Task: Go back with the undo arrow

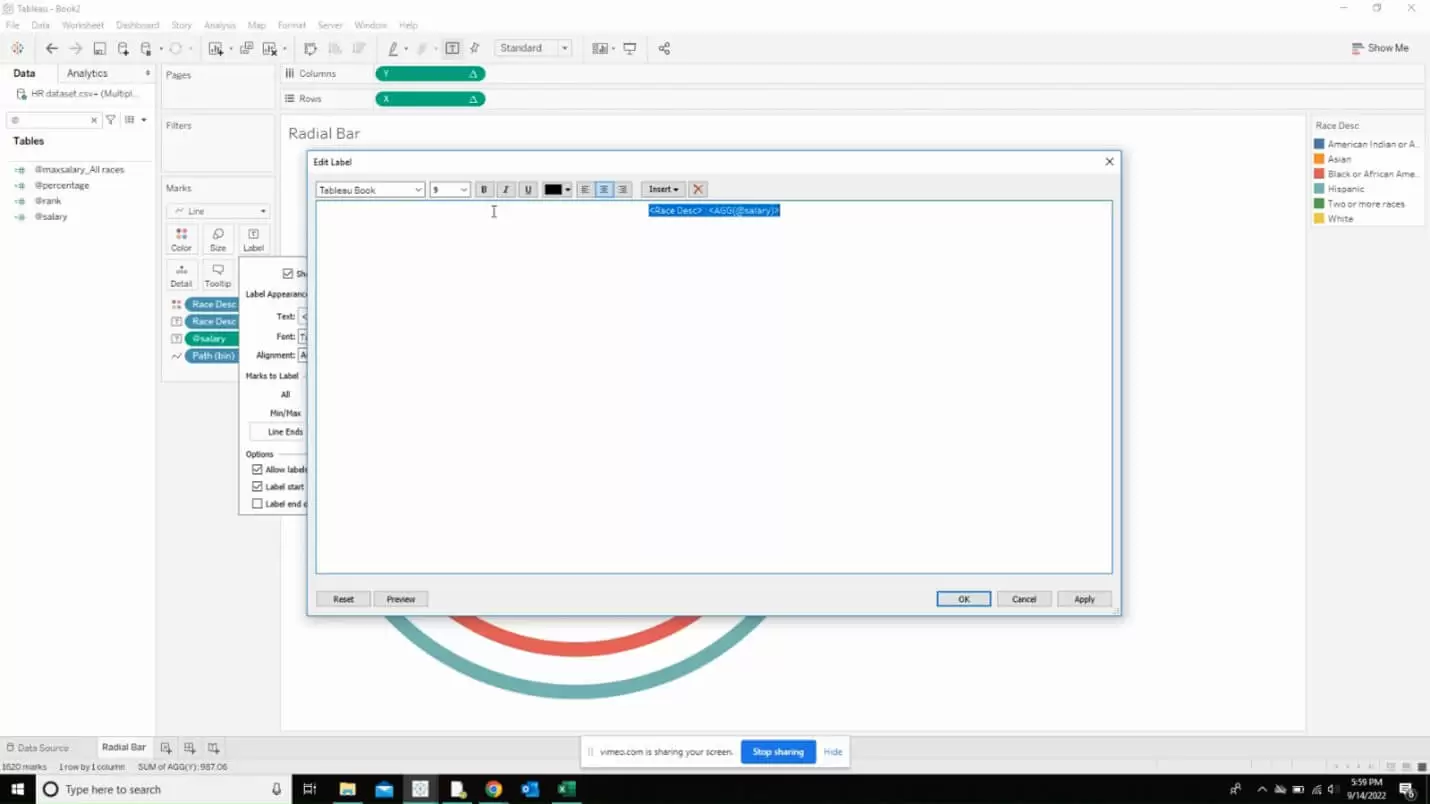Action: (52, 48)
